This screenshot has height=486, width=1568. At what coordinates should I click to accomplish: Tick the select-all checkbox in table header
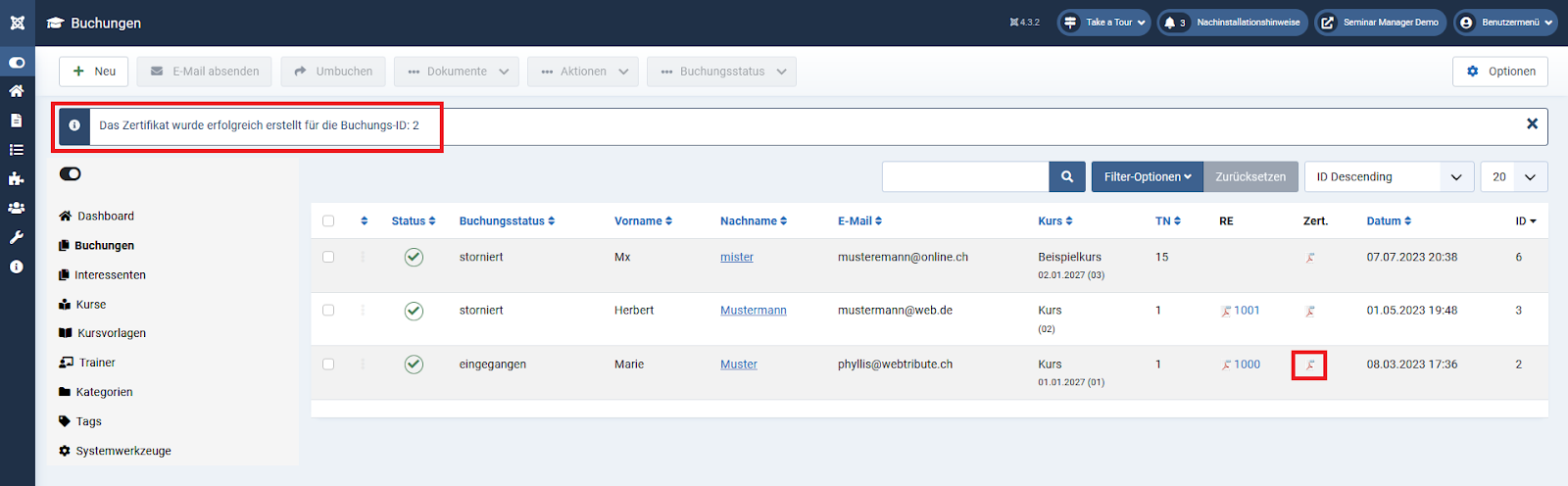coord(328,221)
